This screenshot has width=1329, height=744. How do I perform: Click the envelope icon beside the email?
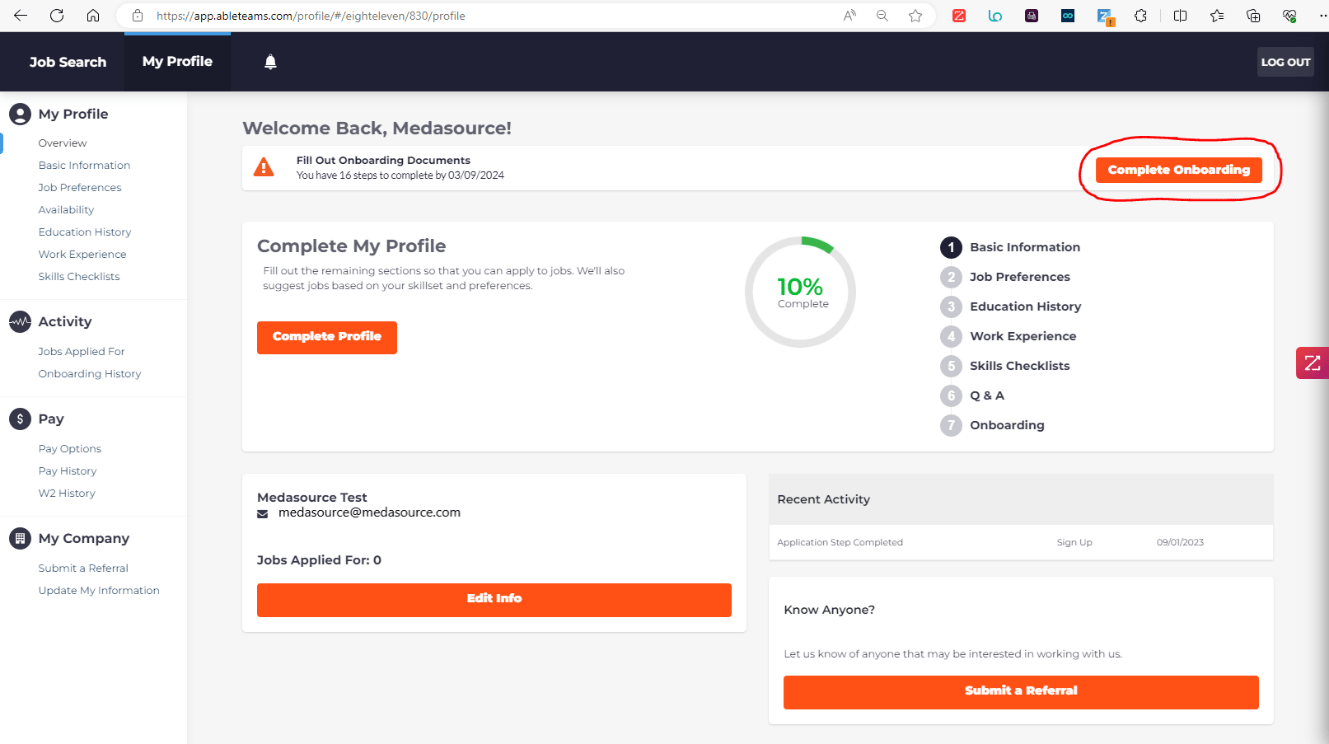(263, 513)
